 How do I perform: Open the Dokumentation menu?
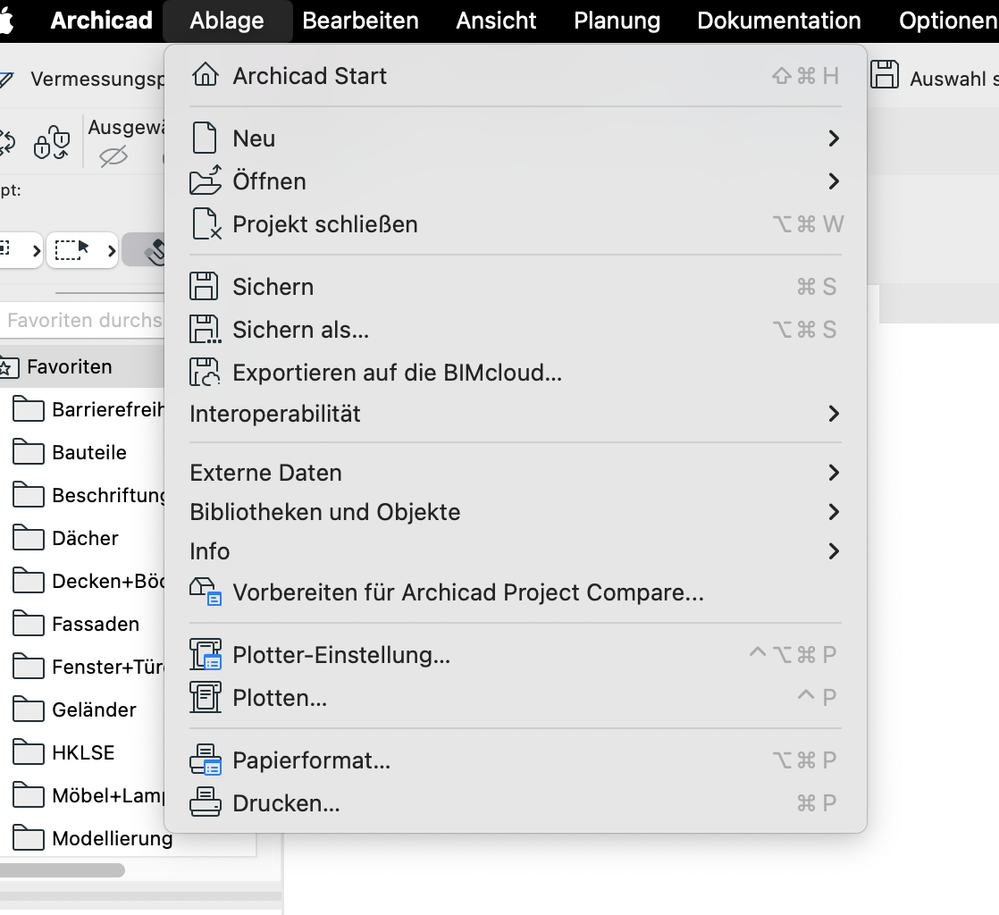pos(778,21)
